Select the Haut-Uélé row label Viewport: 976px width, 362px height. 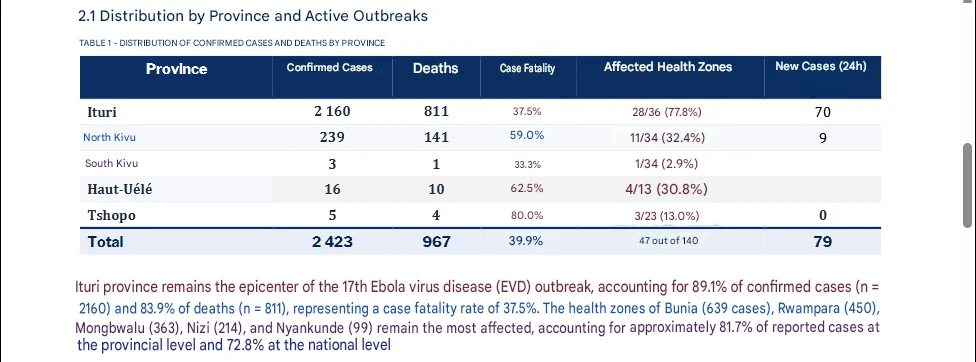pos(120,190)
